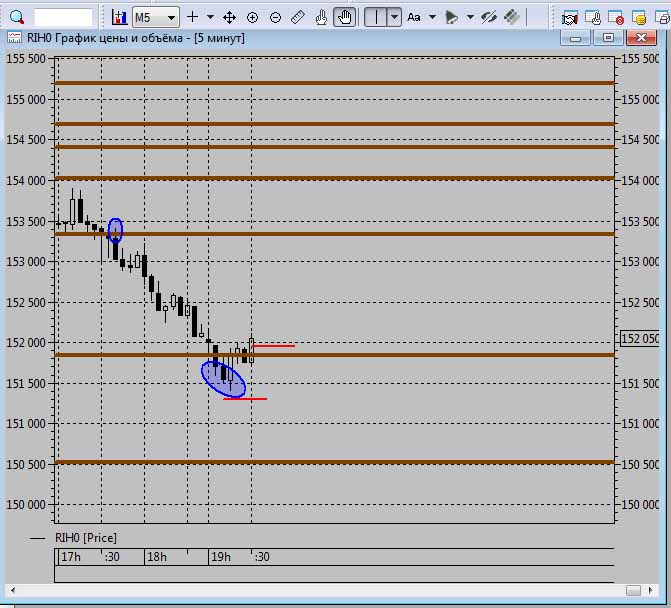
Task: Expand the crosshair tool dropdown arrow
Action: (210, 18)
